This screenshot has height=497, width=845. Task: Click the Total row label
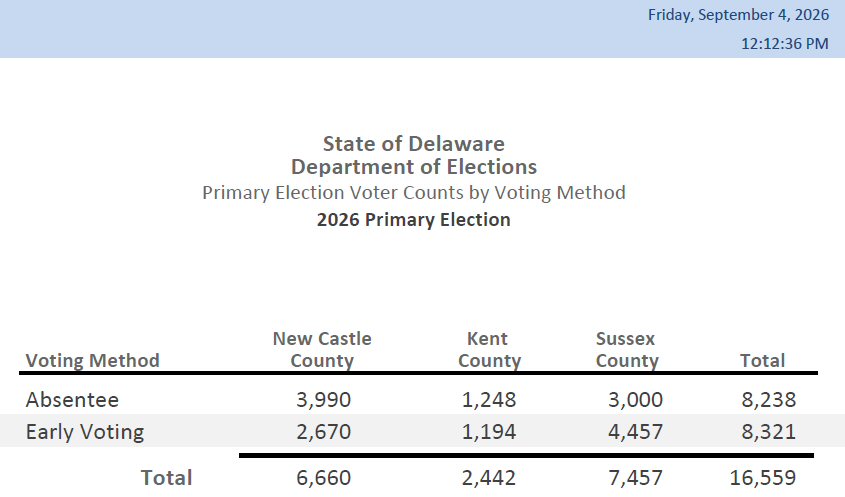pos(167,478)
